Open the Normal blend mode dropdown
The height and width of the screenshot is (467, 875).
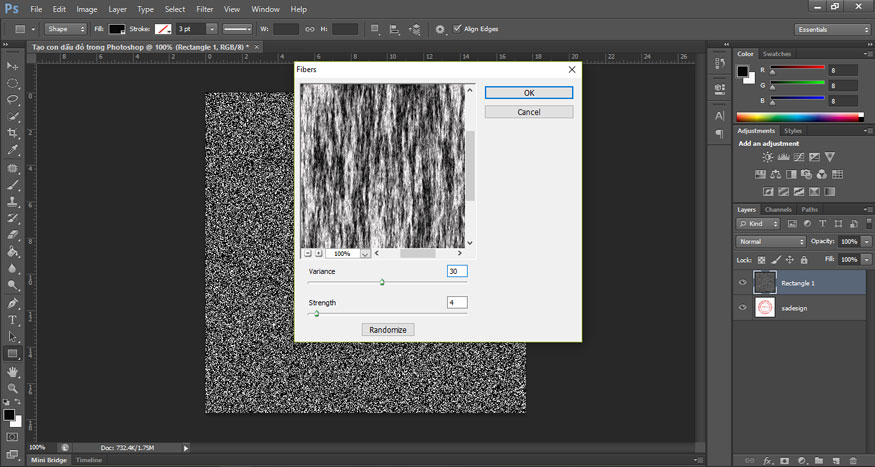pos(771,242)
